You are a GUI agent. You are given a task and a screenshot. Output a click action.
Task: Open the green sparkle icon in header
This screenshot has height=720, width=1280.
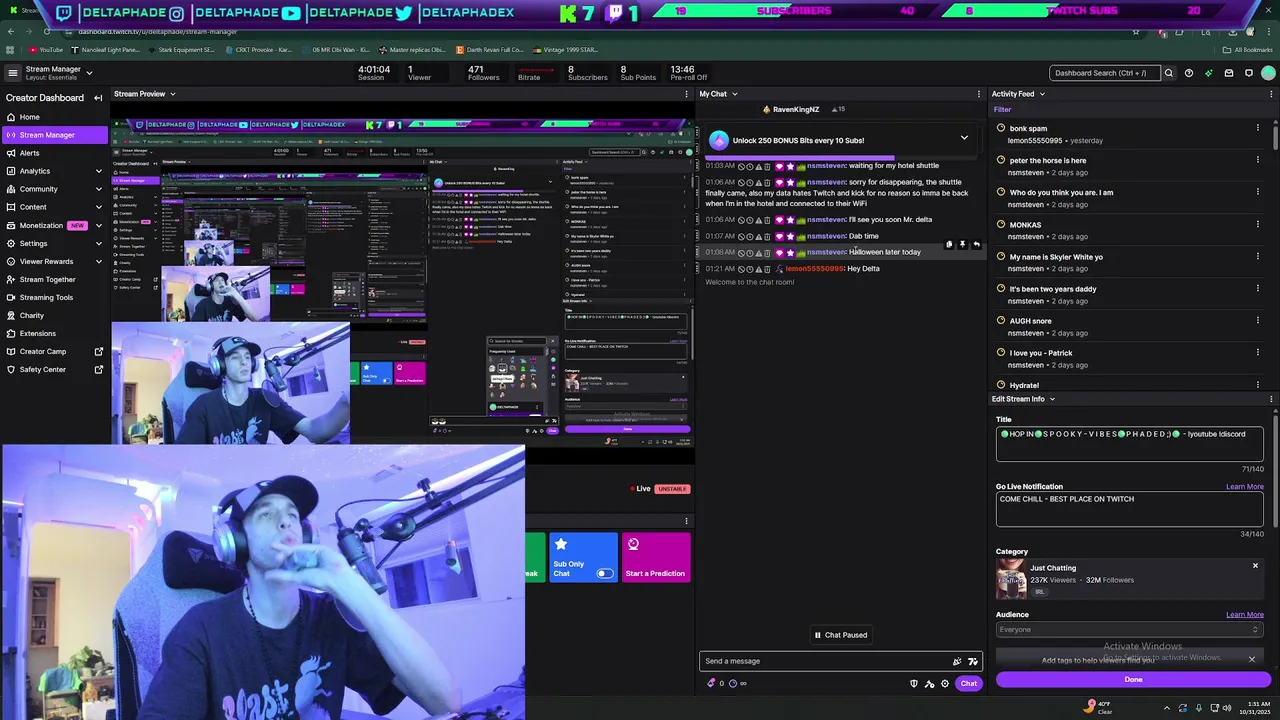(x=1208, y=73)
